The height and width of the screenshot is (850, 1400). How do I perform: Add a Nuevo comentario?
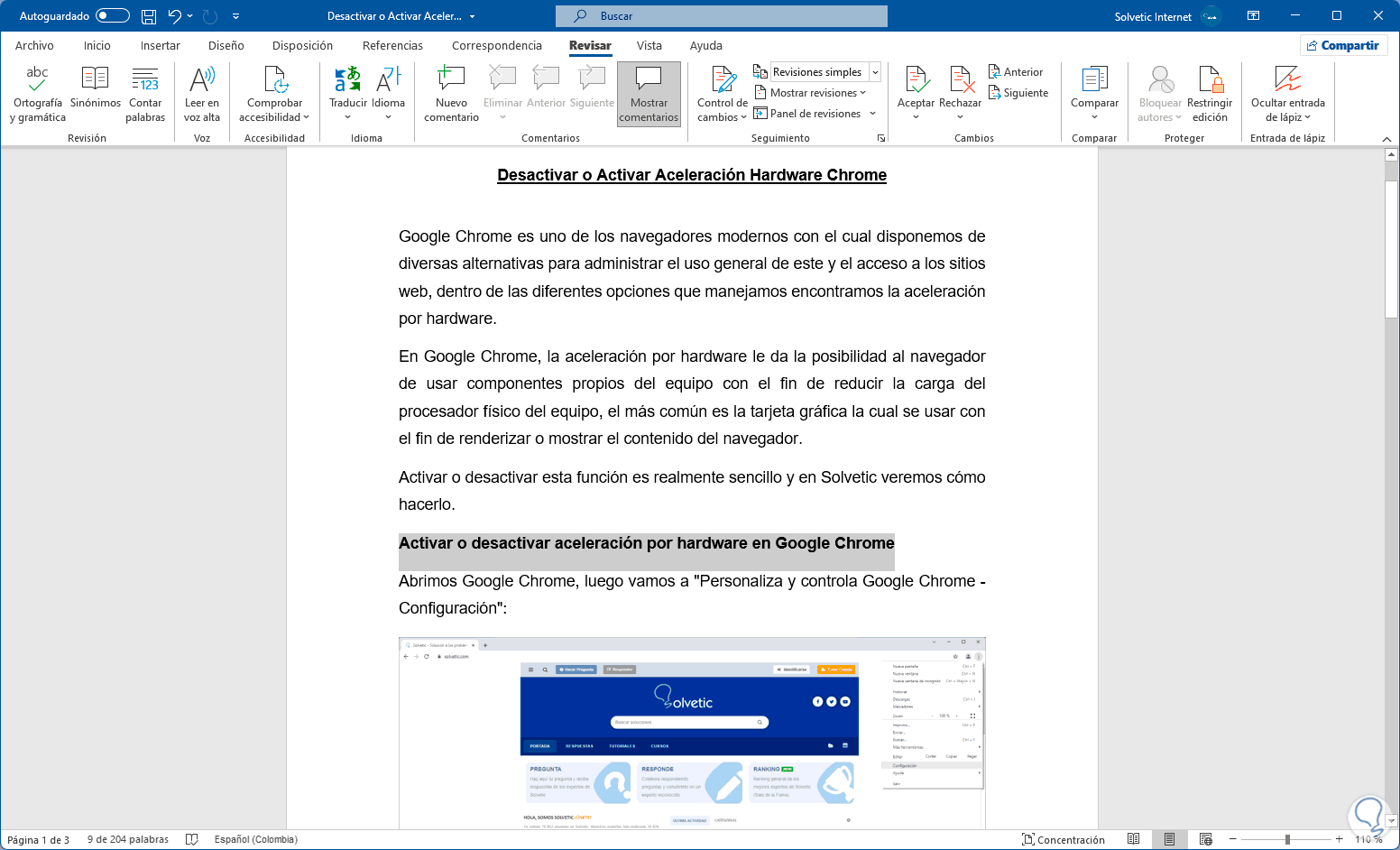451,94
